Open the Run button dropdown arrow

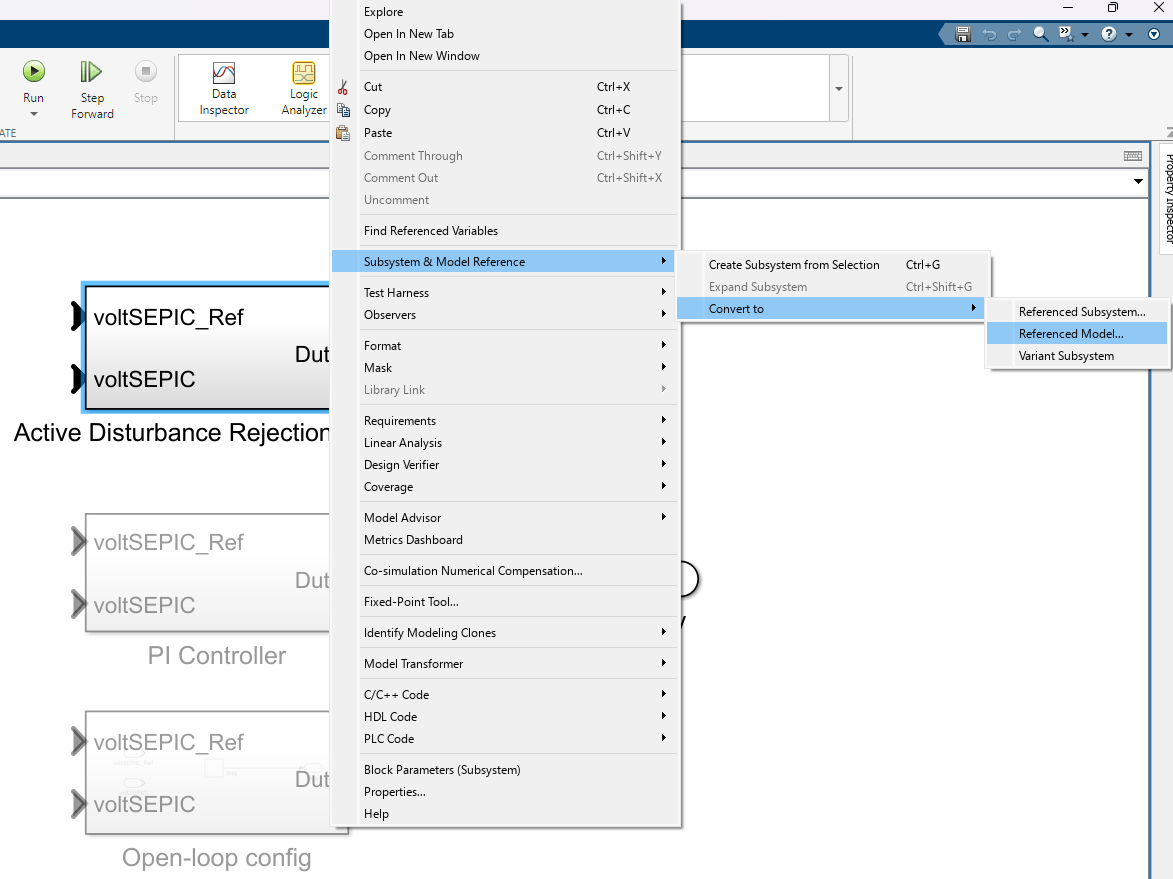point(33,114)
